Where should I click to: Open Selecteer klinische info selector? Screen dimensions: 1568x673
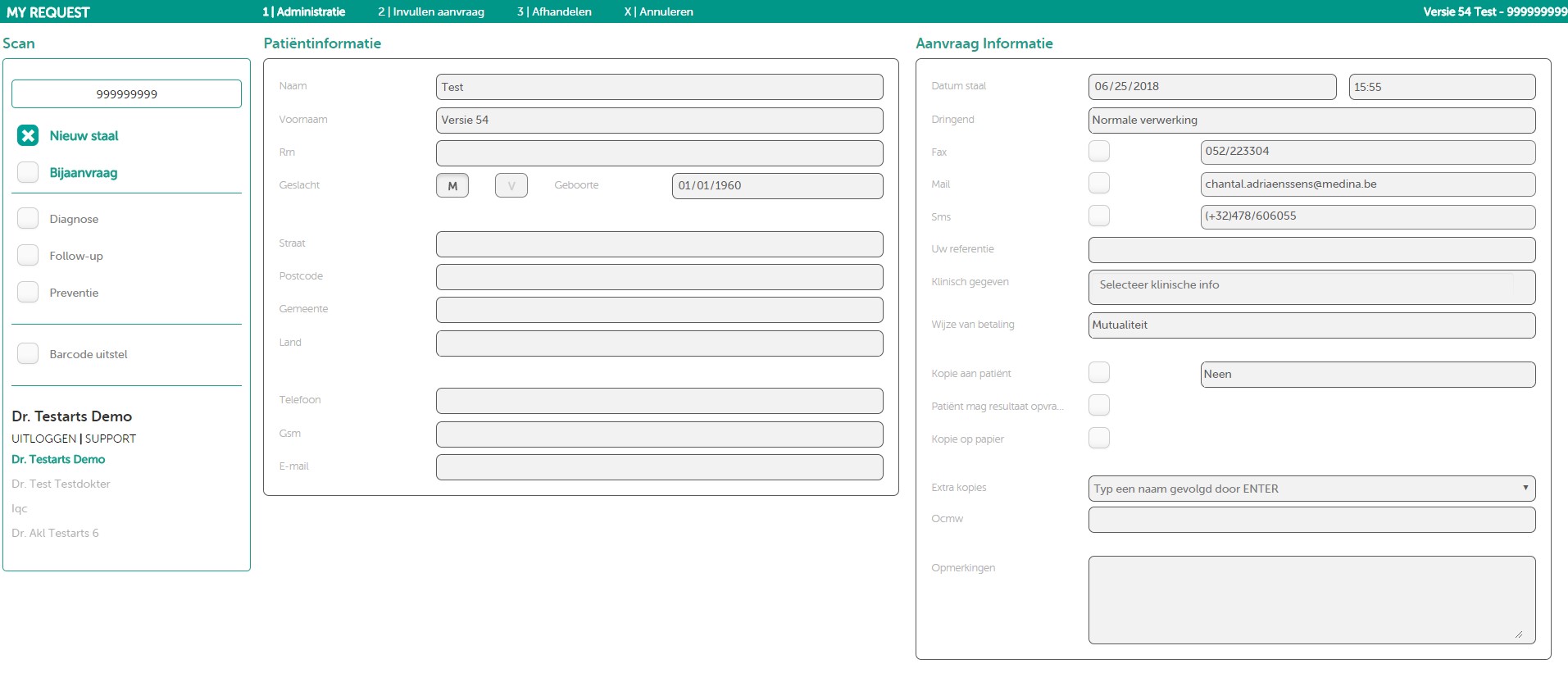(x=1312, y=287)
